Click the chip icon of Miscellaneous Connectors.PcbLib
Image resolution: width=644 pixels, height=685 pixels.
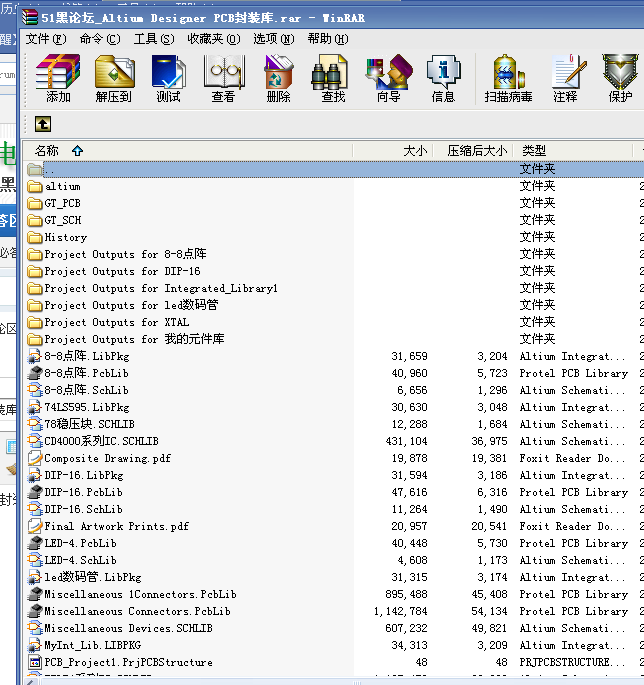tap(35, 611)
